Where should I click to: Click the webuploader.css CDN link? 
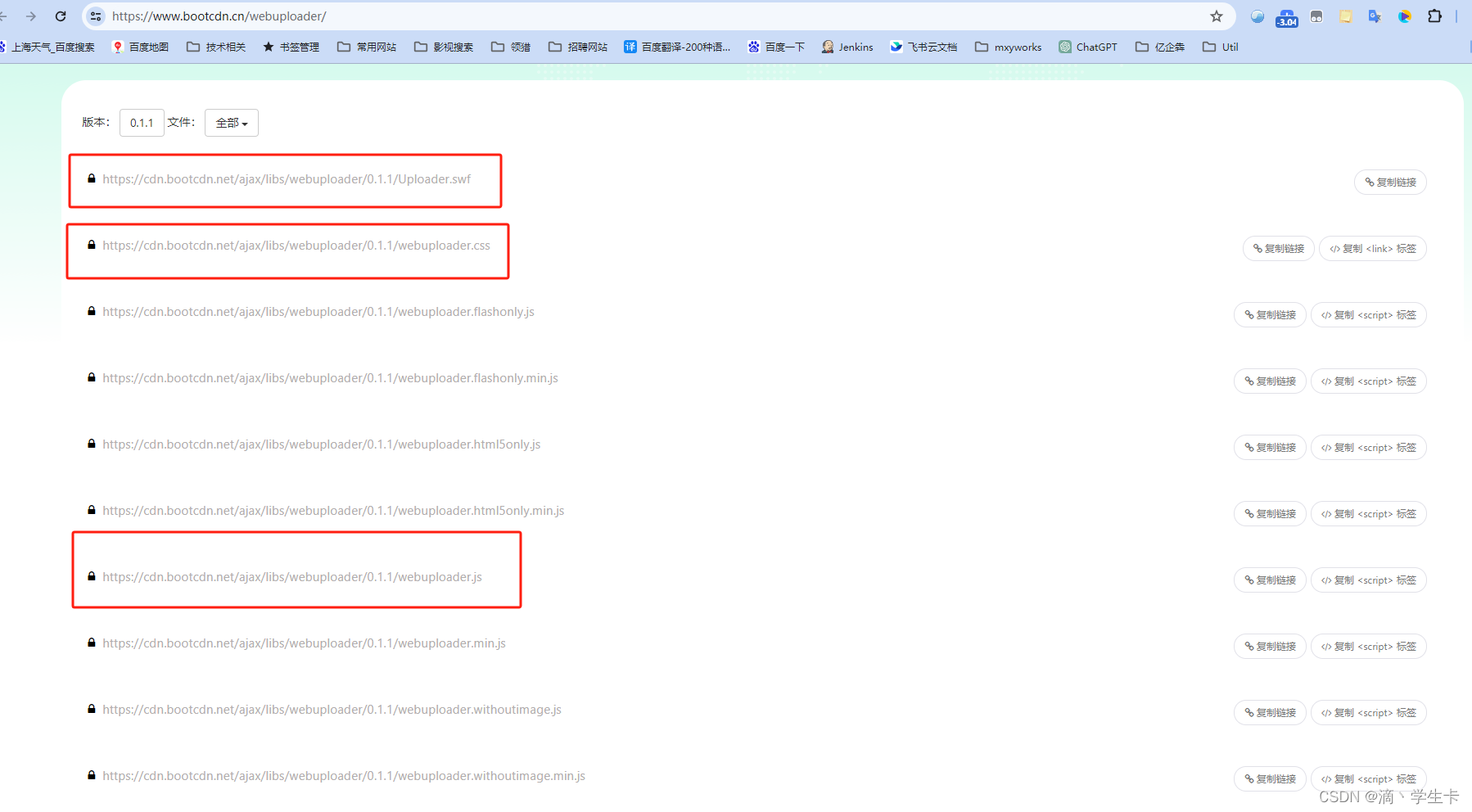[x=296, y=246]
